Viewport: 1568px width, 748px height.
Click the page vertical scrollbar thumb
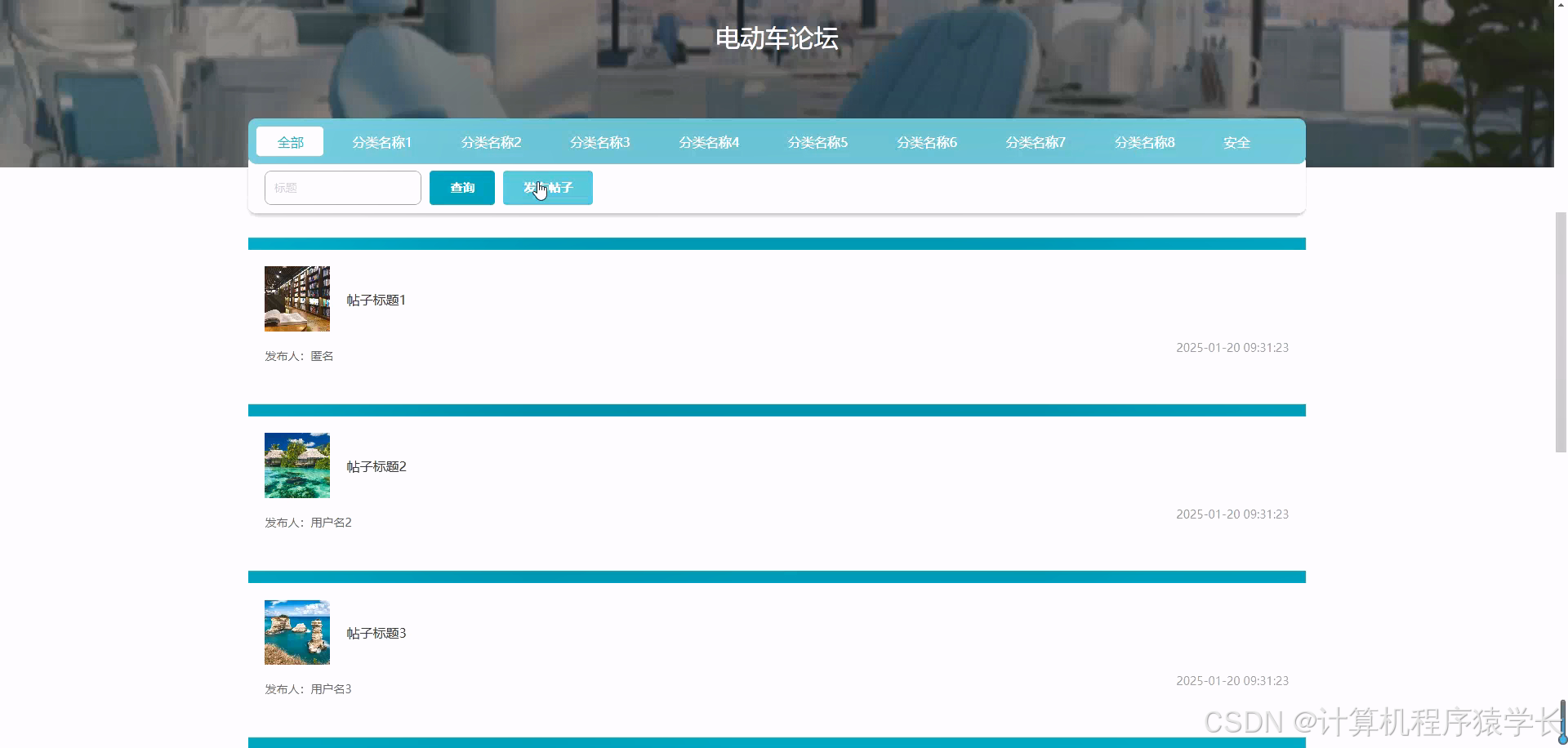(x=1561, y=332)
